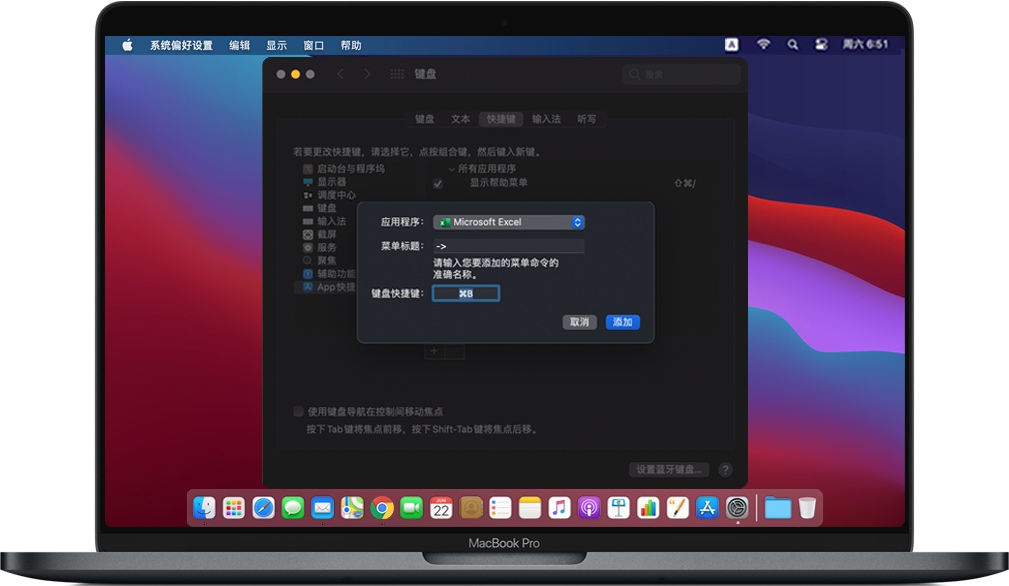Screen dimensions: 1009x586
Task: Switch to the 输入法 tab
Action: point(546,119)
